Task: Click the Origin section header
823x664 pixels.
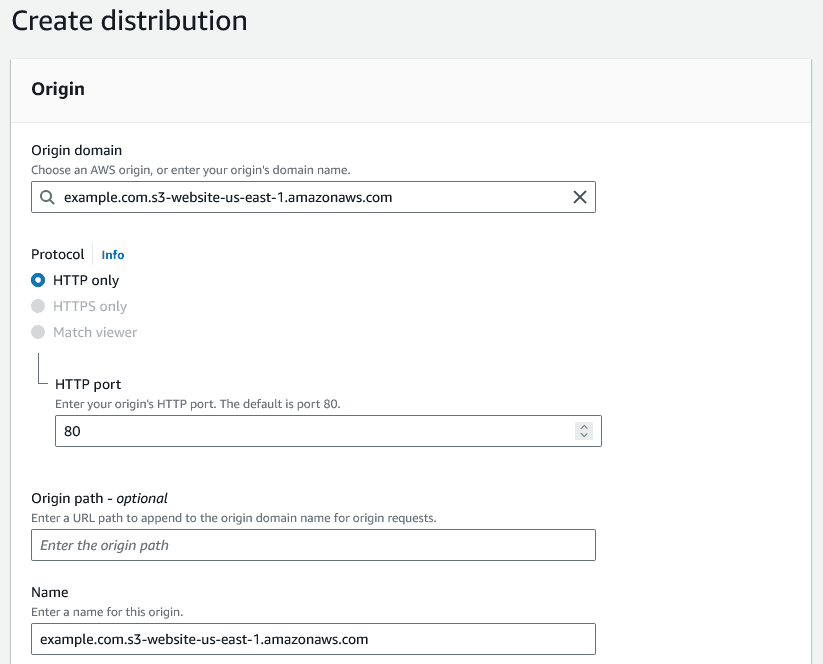Action: (x=57, y=89)
